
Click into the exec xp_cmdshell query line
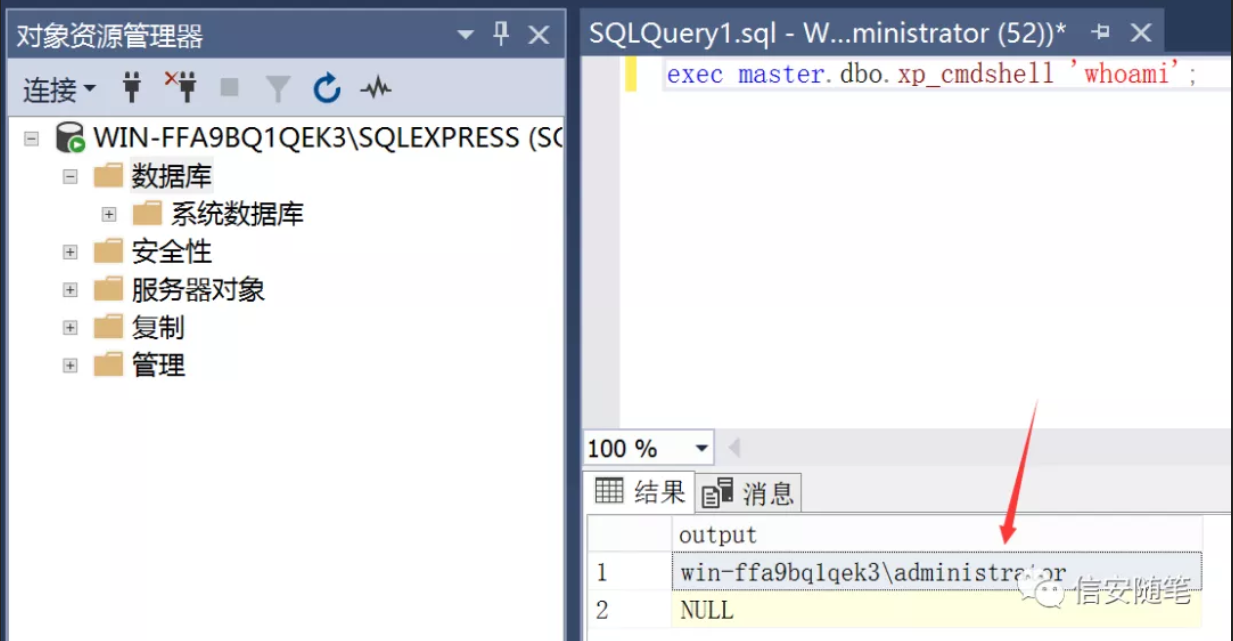point(932,75)
